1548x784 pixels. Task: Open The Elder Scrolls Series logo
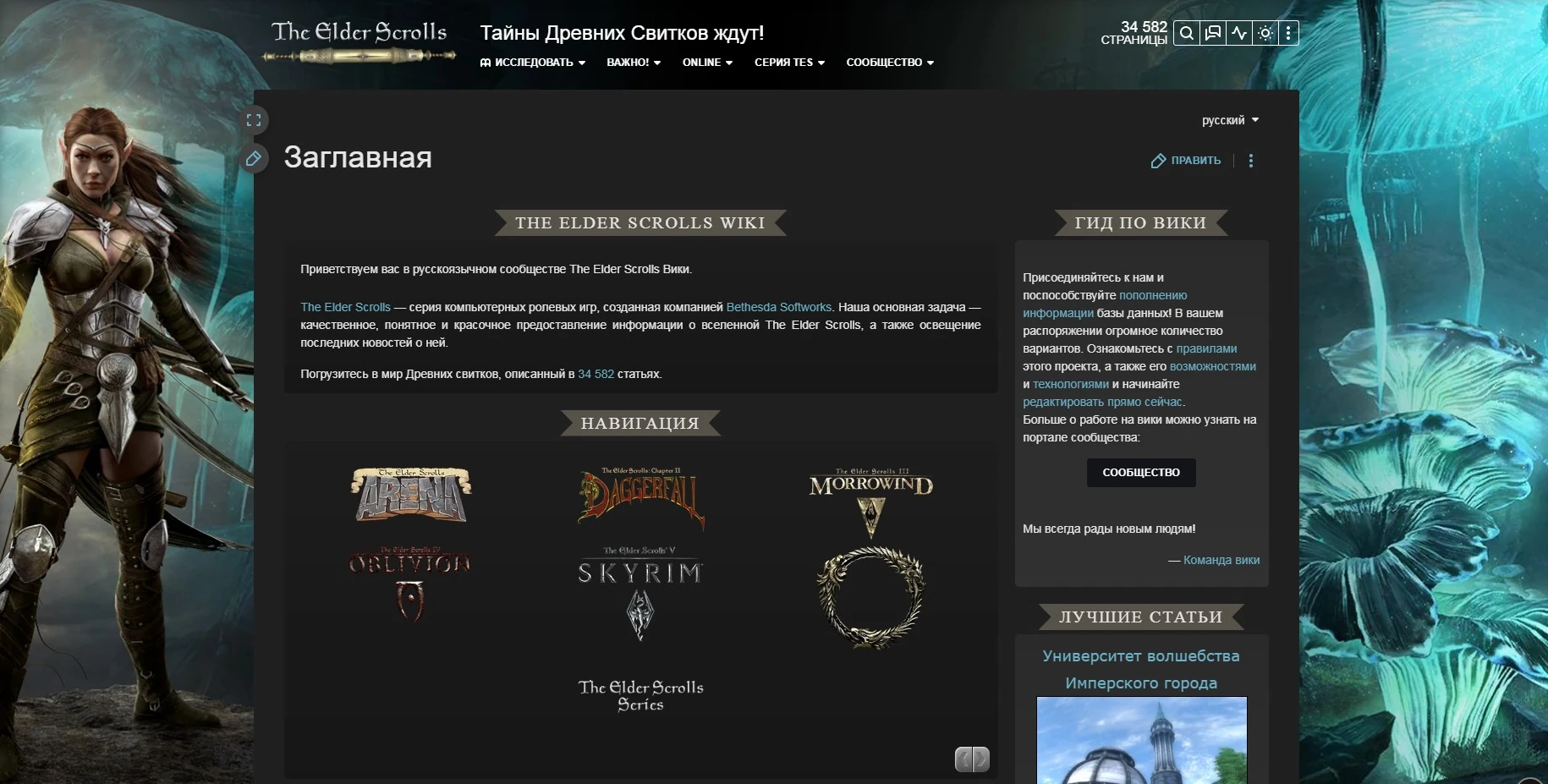coord(641,696)
